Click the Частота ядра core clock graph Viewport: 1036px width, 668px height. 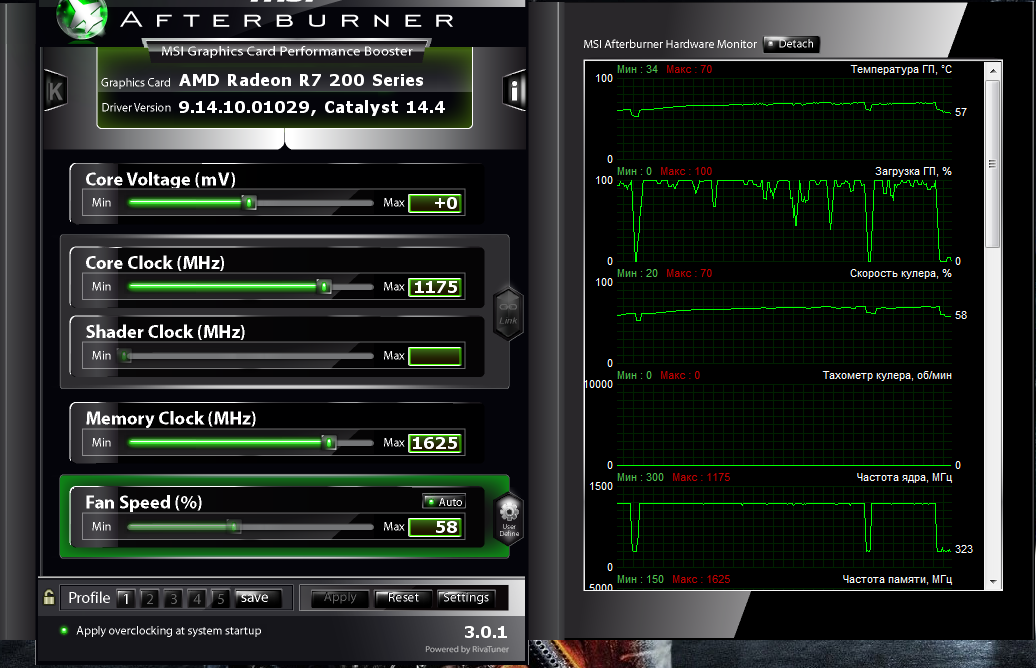tap(784, 527)
